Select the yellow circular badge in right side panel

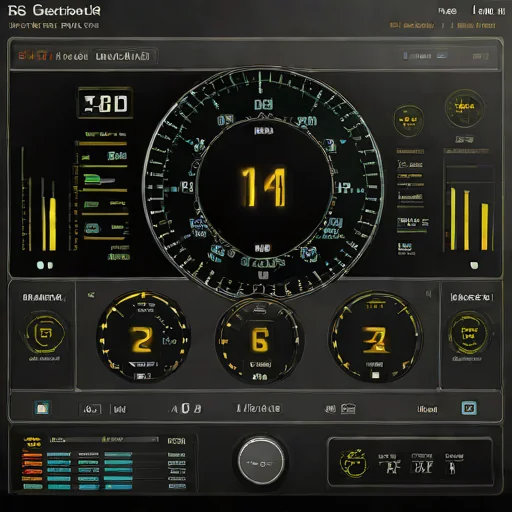pos(469,333)
